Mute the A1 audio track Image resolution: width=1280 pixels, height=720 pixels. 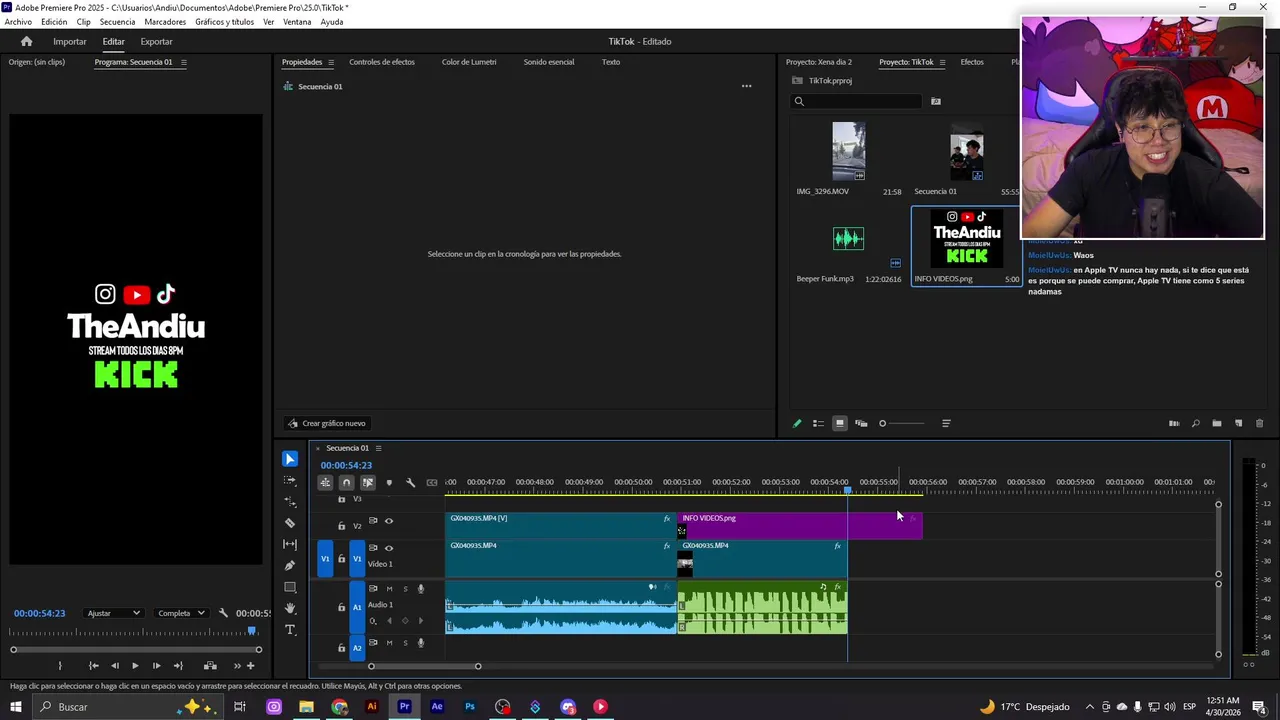click(x=389, y=589)
